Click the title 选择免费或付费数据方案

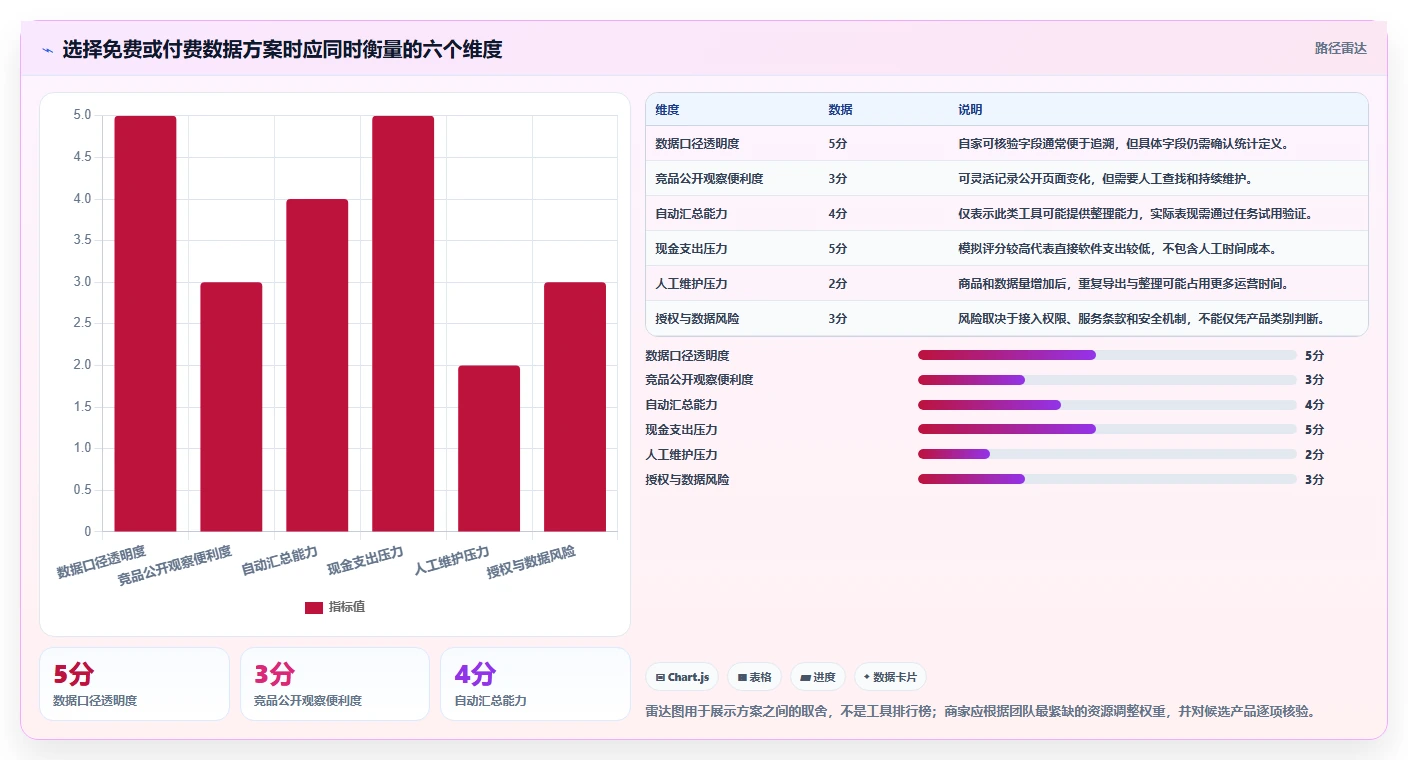coord(282,49)
